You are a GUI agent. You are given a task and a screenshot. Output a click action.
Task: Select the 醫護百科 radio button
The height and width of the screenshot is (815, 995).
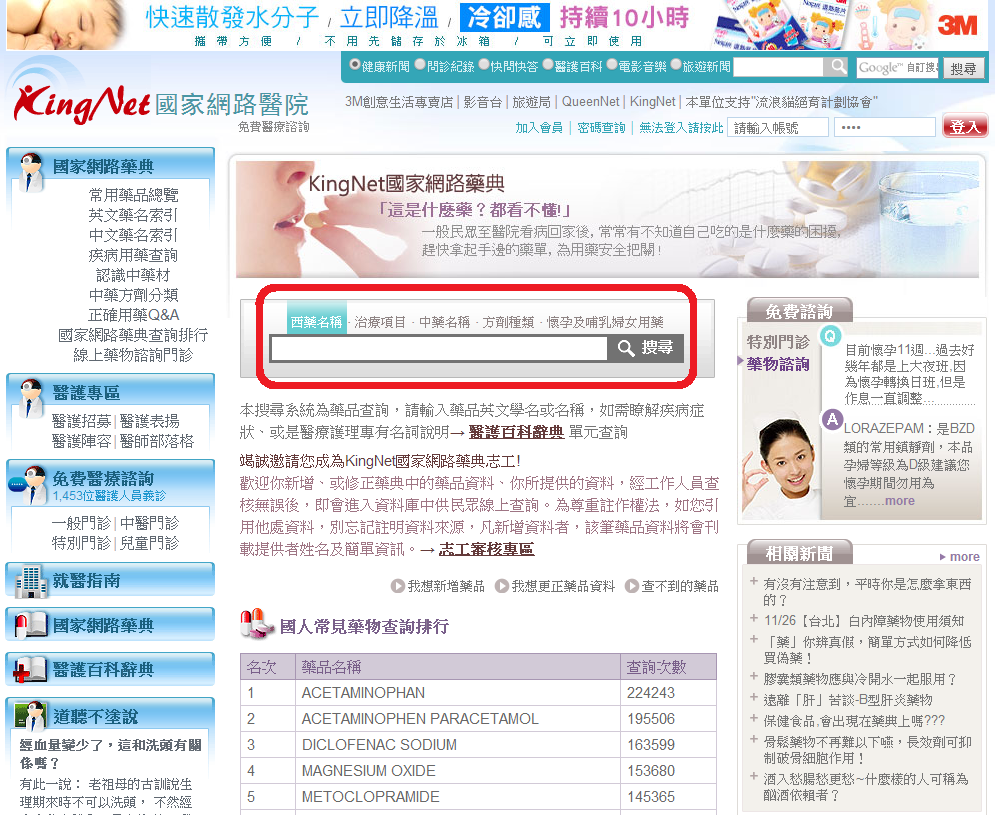click(548, 65)
